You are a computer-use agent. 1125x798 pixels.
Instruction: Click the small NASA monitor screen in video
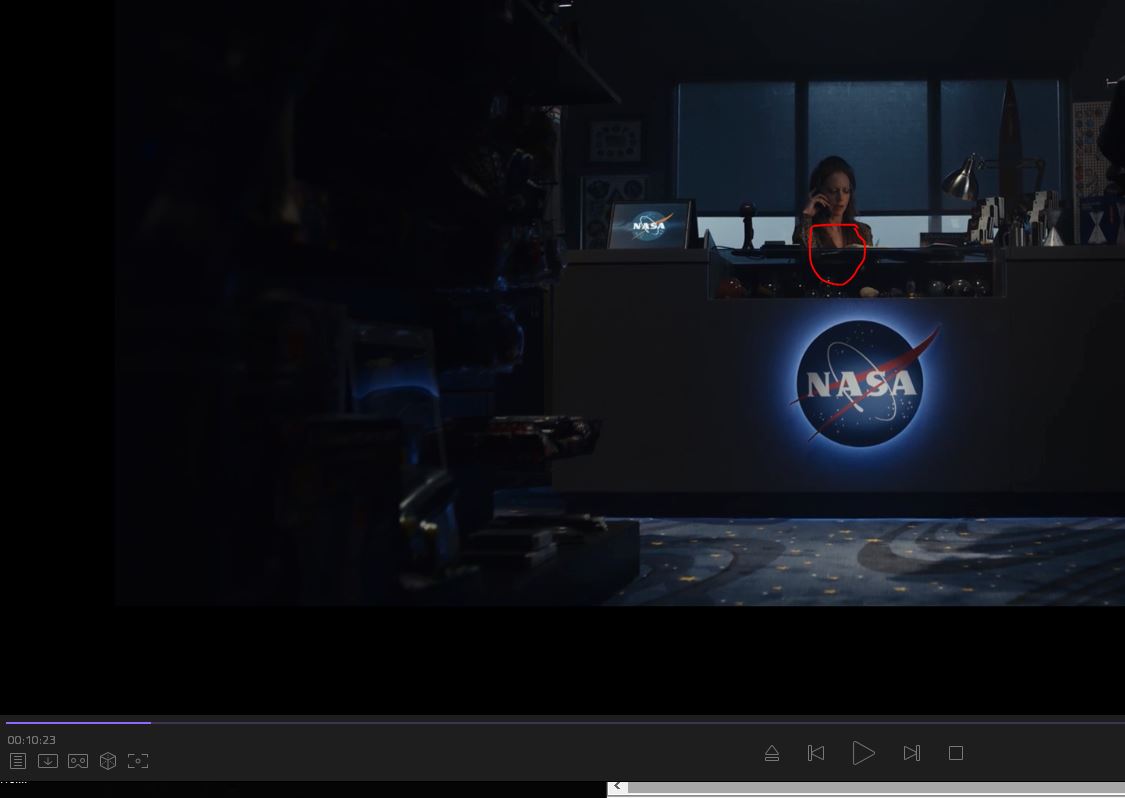(650, 225)
